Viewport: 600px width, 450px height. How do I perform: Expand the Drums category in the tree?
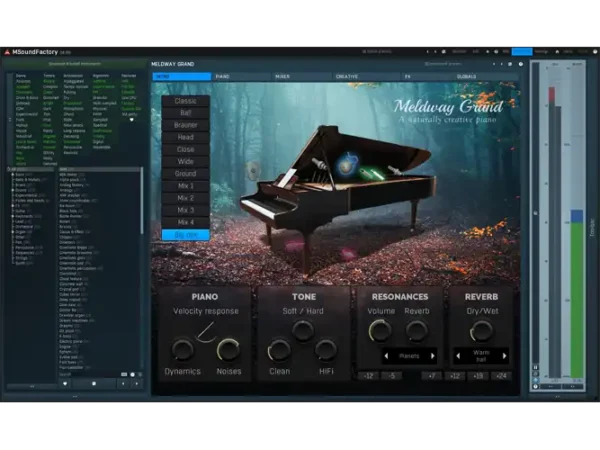[13, 190]
